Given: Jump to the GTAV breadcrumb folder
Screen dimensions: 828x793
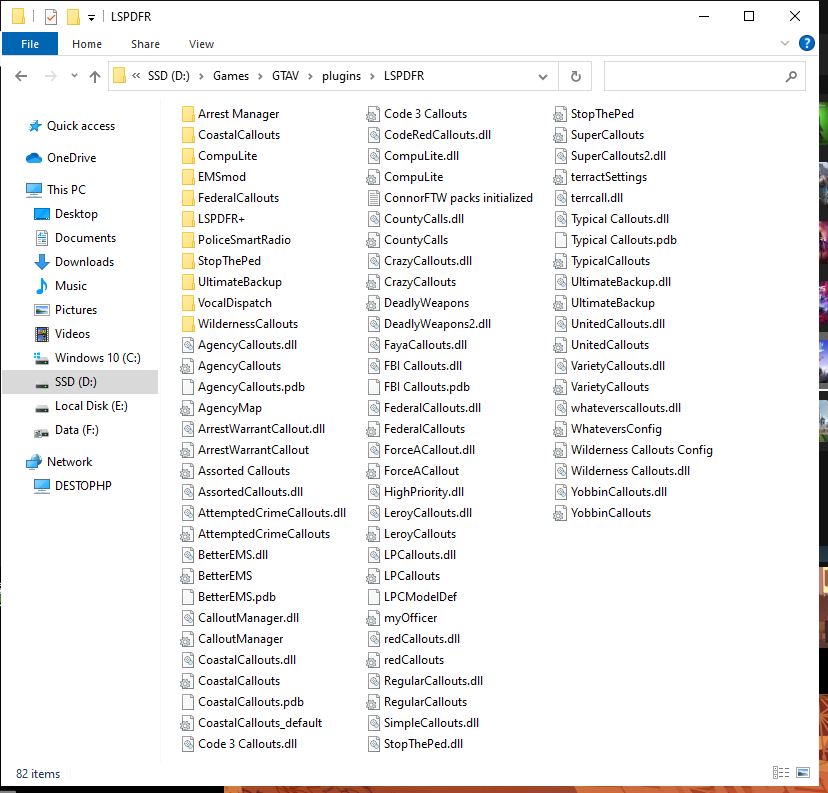Looking at the screenshot, I should [x=285, y=76].
